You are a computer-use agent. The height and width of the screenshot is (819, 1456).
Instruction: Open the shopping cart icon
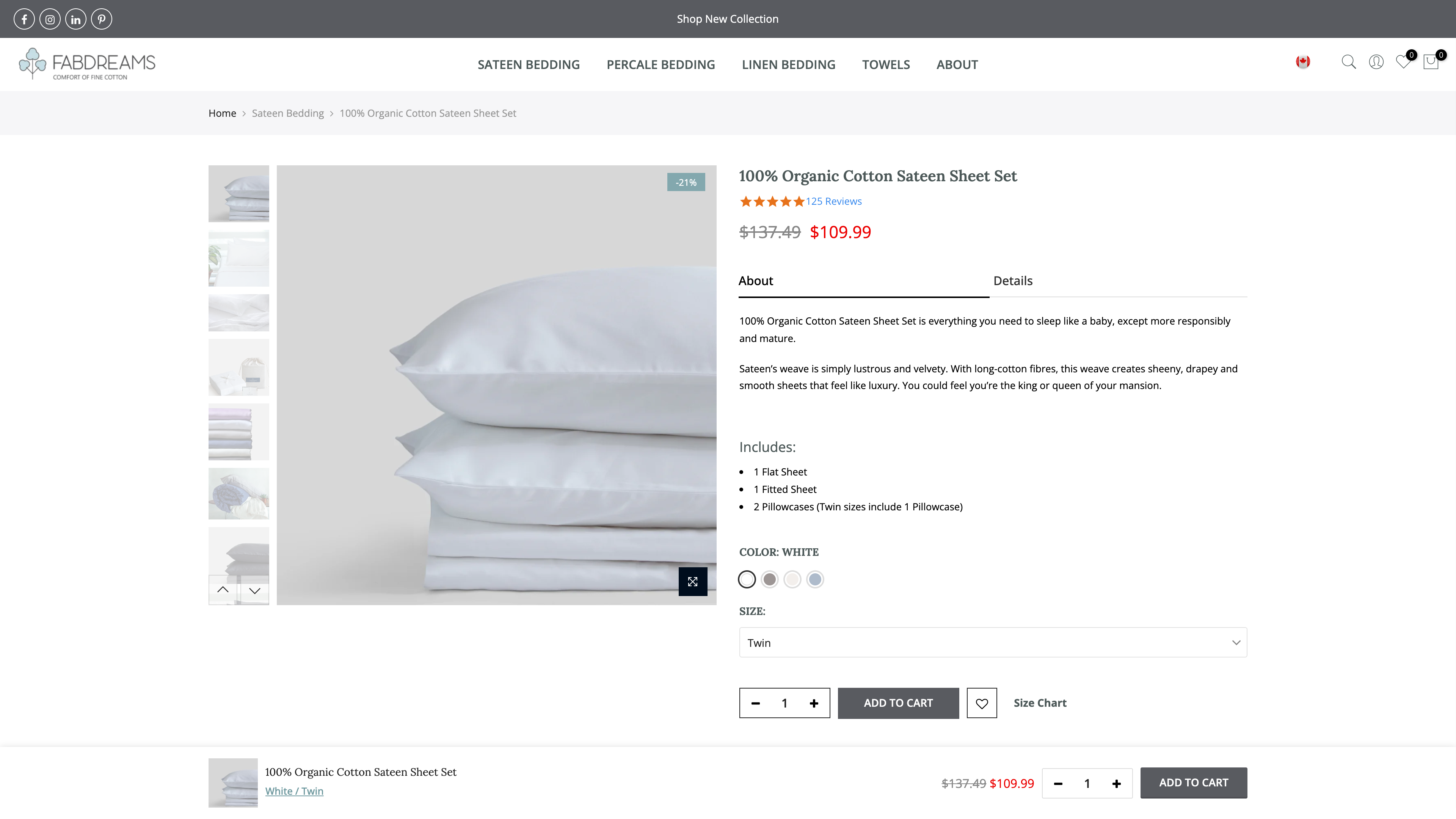pyautogui.click(x=1431, y=61)
